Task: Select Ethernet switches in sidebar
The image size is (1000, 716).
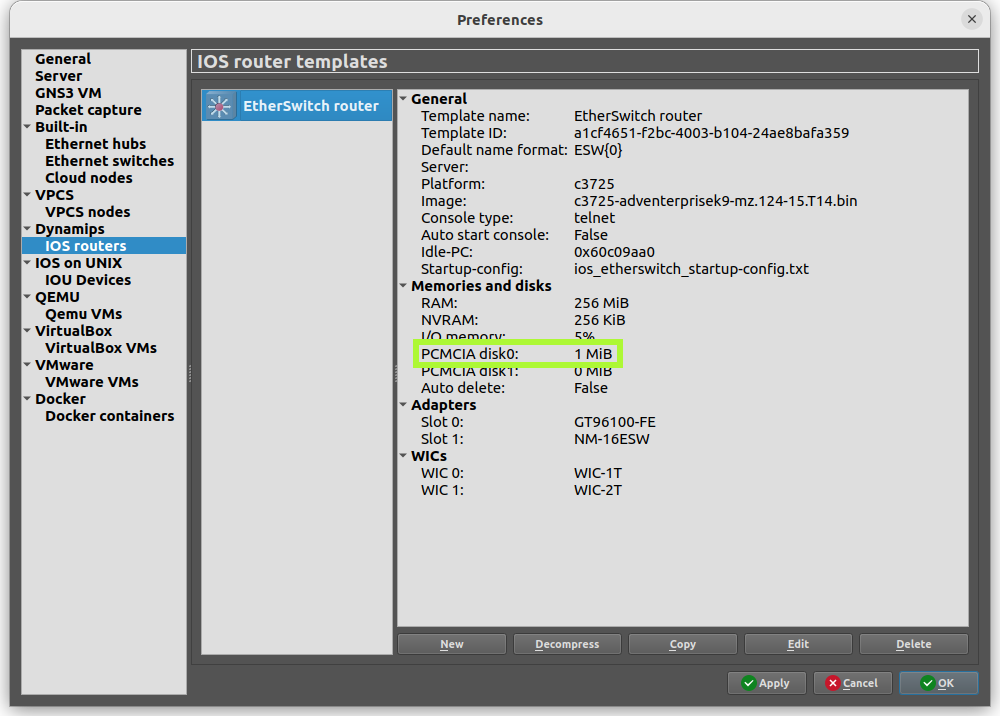Action: pos(109,161)
